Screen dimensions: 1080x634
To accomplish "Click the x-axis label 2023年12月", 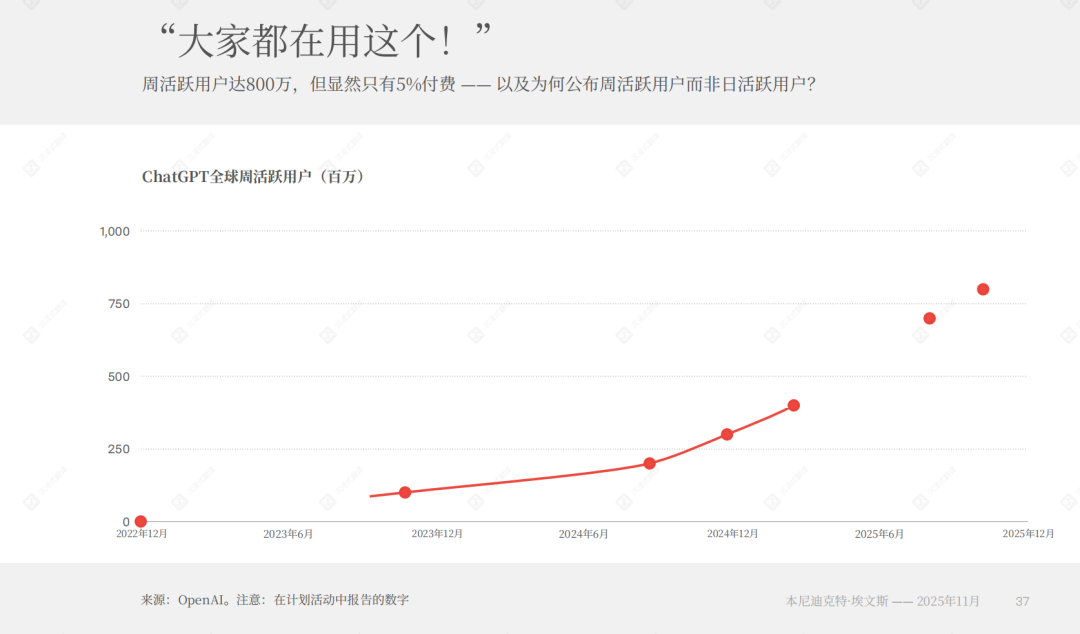I will [437, 533].
